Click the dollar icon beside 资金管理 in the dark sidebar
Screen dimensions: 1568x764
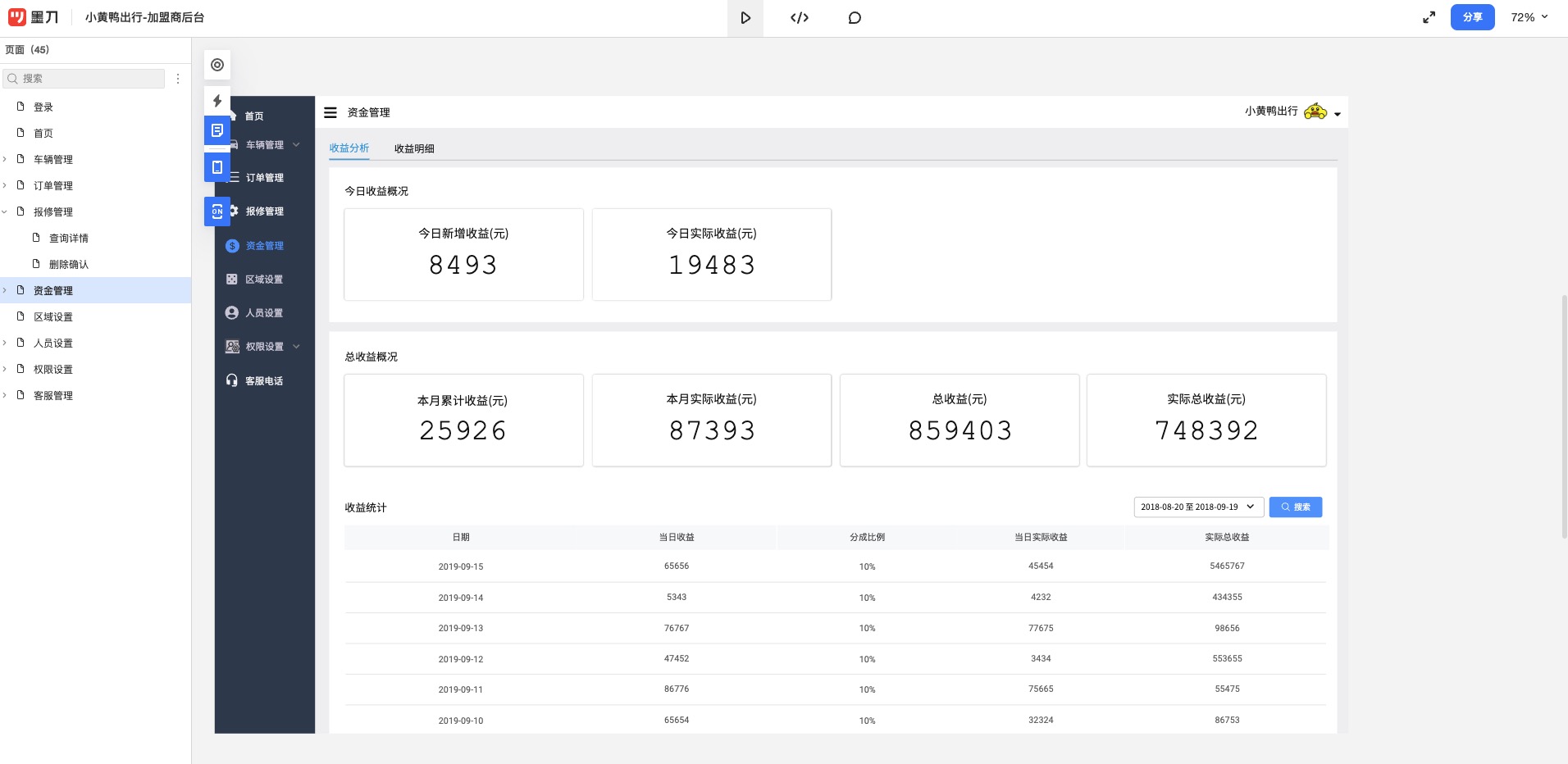(232, 246)
